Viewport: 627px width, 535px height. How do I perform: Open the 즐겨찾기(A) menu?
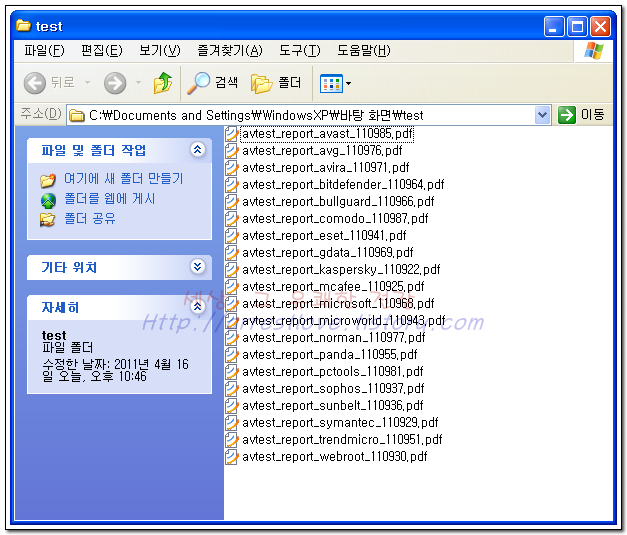click(230, 51)
